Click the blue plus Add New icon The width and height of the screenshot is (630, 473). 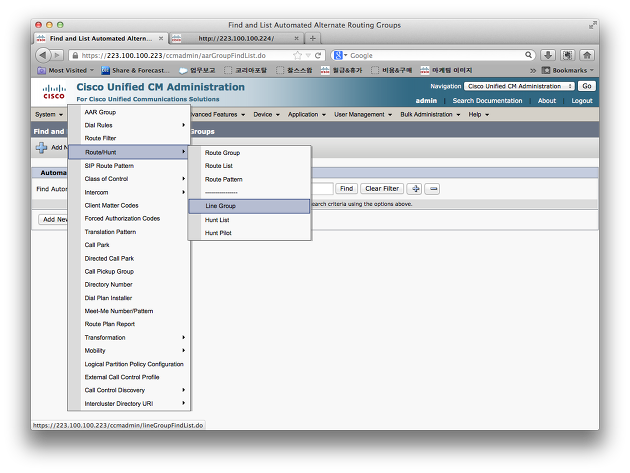click(41, 147)
